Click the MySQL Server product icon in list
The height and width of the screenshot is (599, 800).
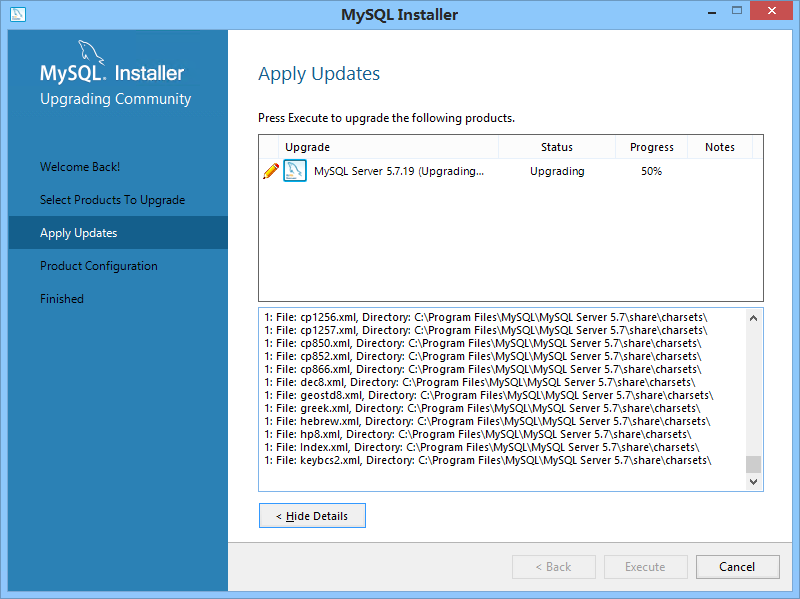(295, 171)
